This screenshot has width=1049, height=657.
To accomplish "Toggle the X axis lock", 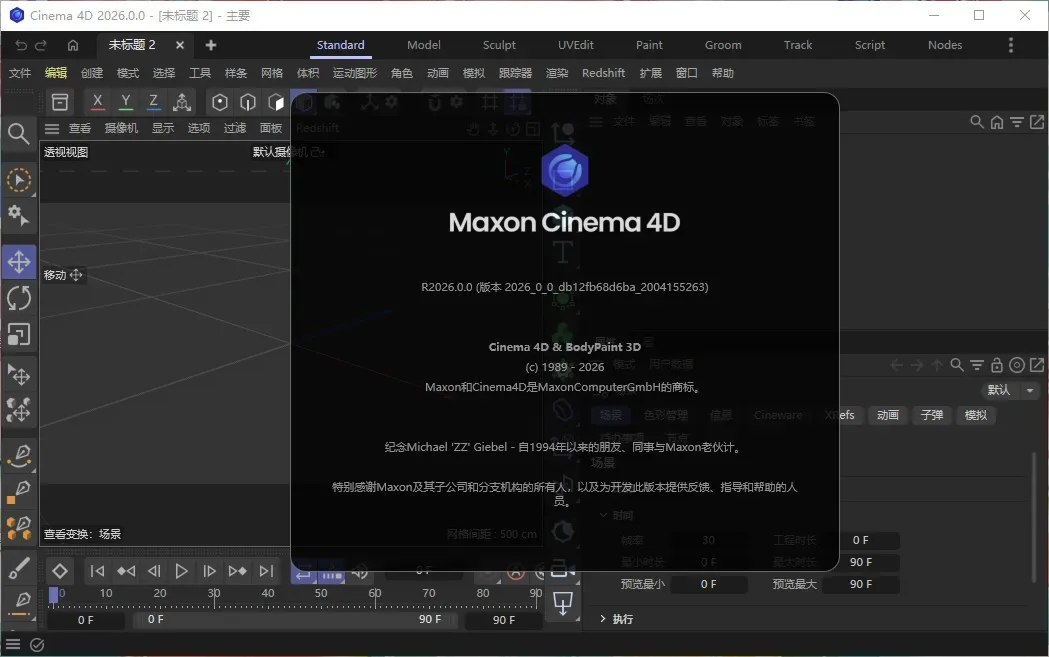I will (x=98, y=102).
